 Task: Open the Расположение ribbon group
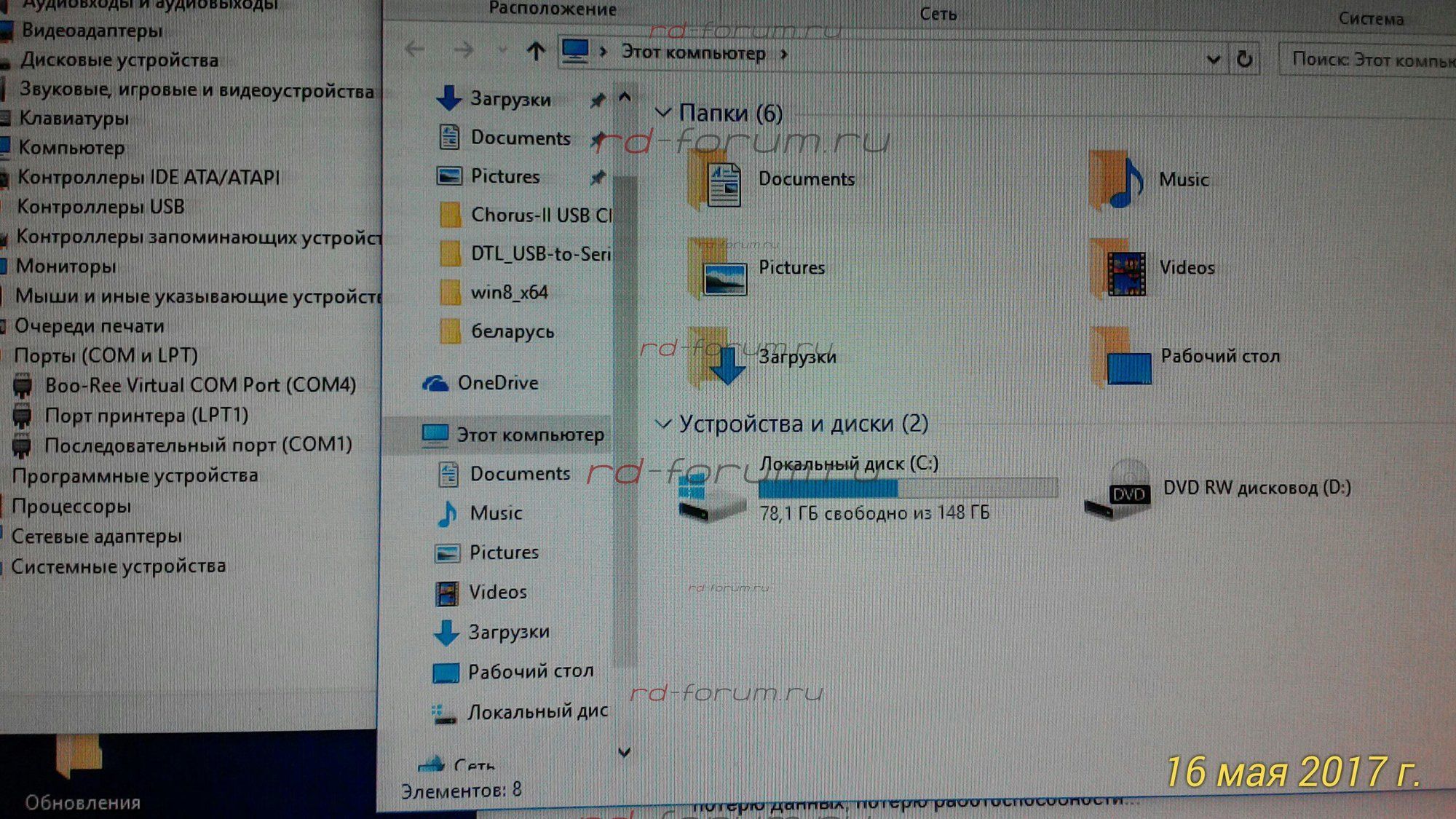[553, 9]
